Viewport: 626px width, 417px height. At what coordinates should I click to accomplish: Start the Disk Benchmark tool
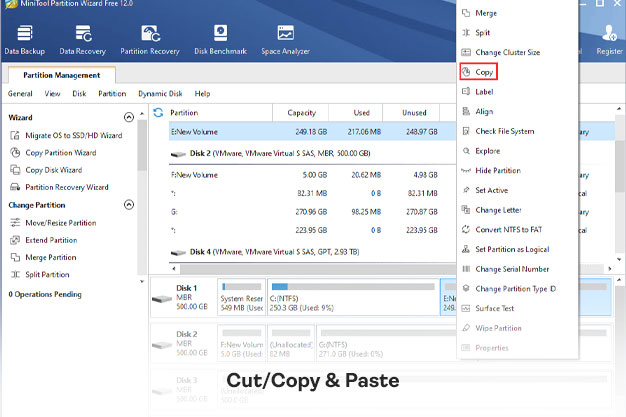220,40
